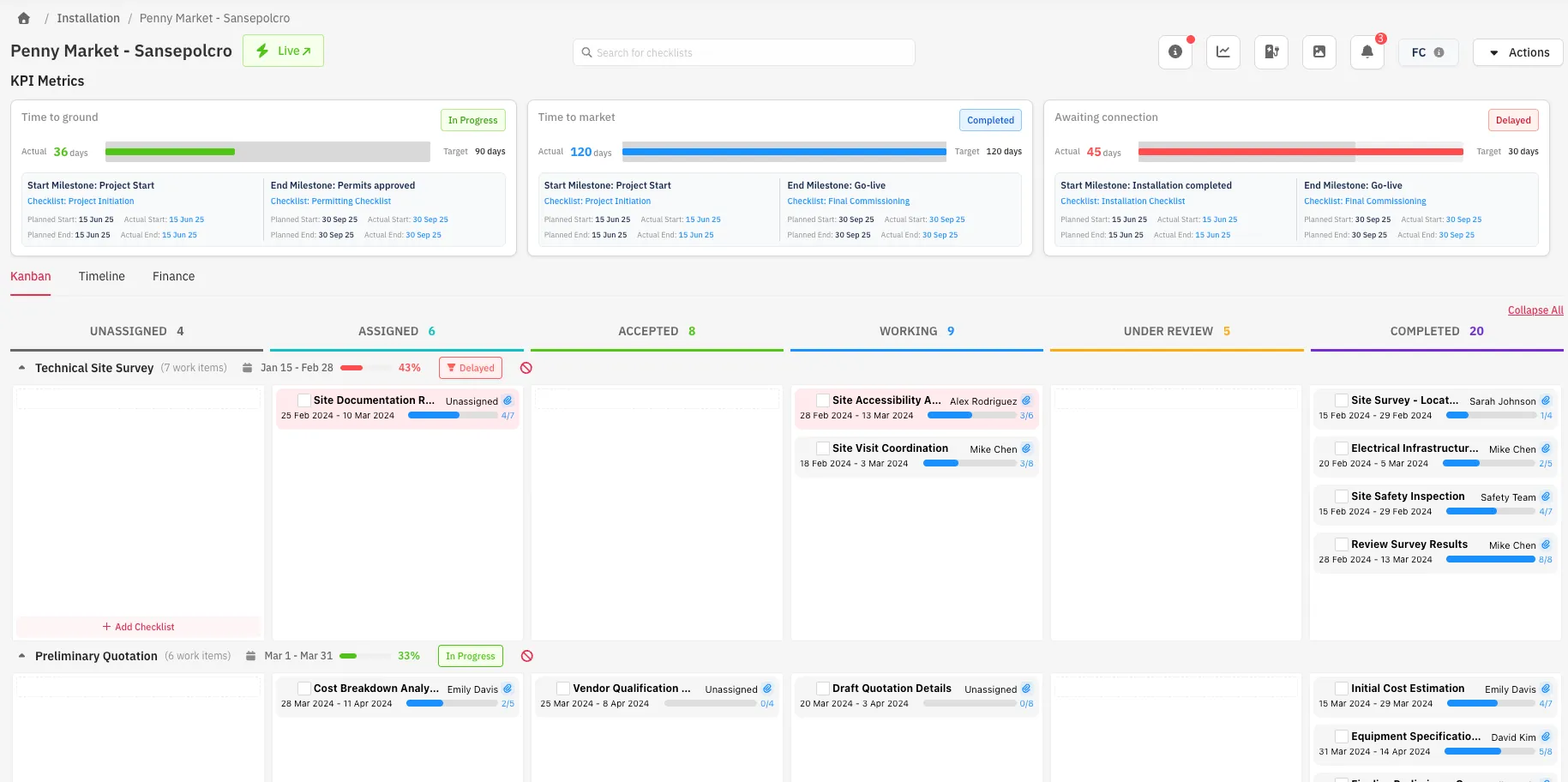Open attachment icon on Site Accessibility card
The height and width of the screenshot is (782, 1568).
[1026, 400]
